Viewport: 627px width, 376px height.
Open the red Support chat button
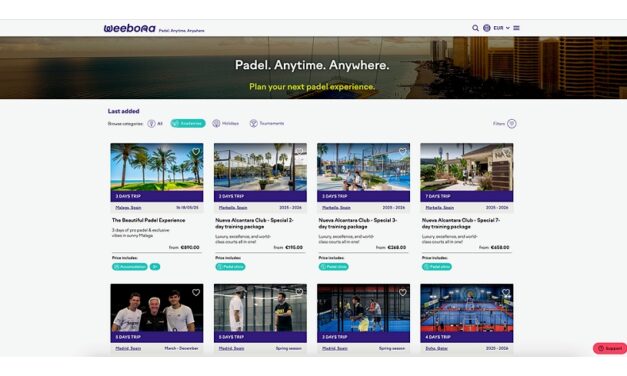pos(610,348)
